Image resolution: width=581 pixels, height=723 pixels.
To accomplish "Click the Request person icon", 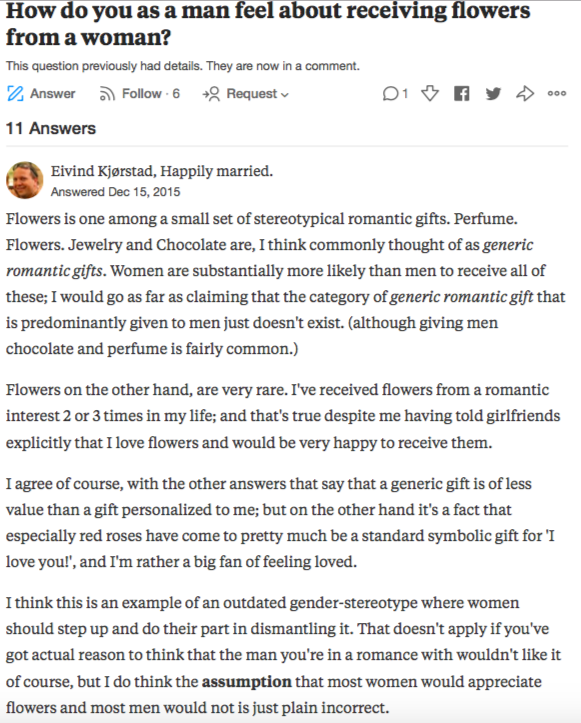I will click(211, 94).
